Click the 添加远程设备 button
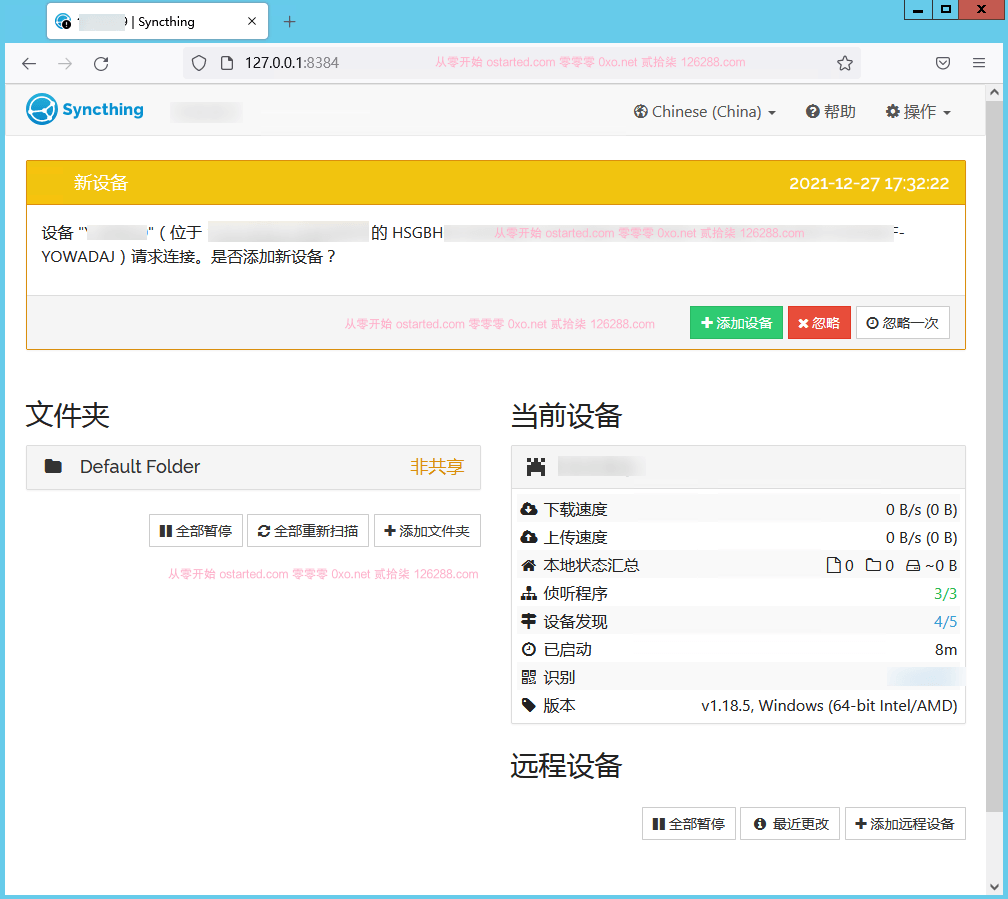The height and width of the screenshot is (899, 1008). click(905, 824)
